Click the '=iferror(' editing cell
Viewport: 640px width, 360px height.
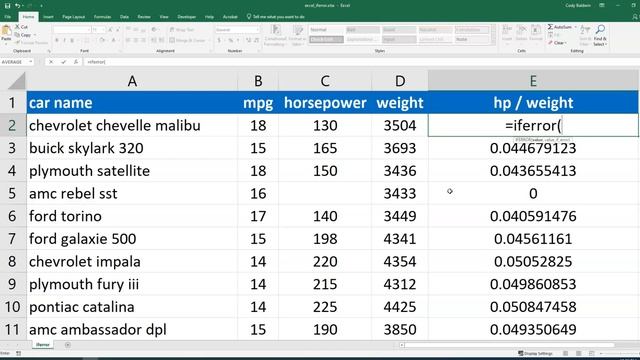[x=533, y=125]
